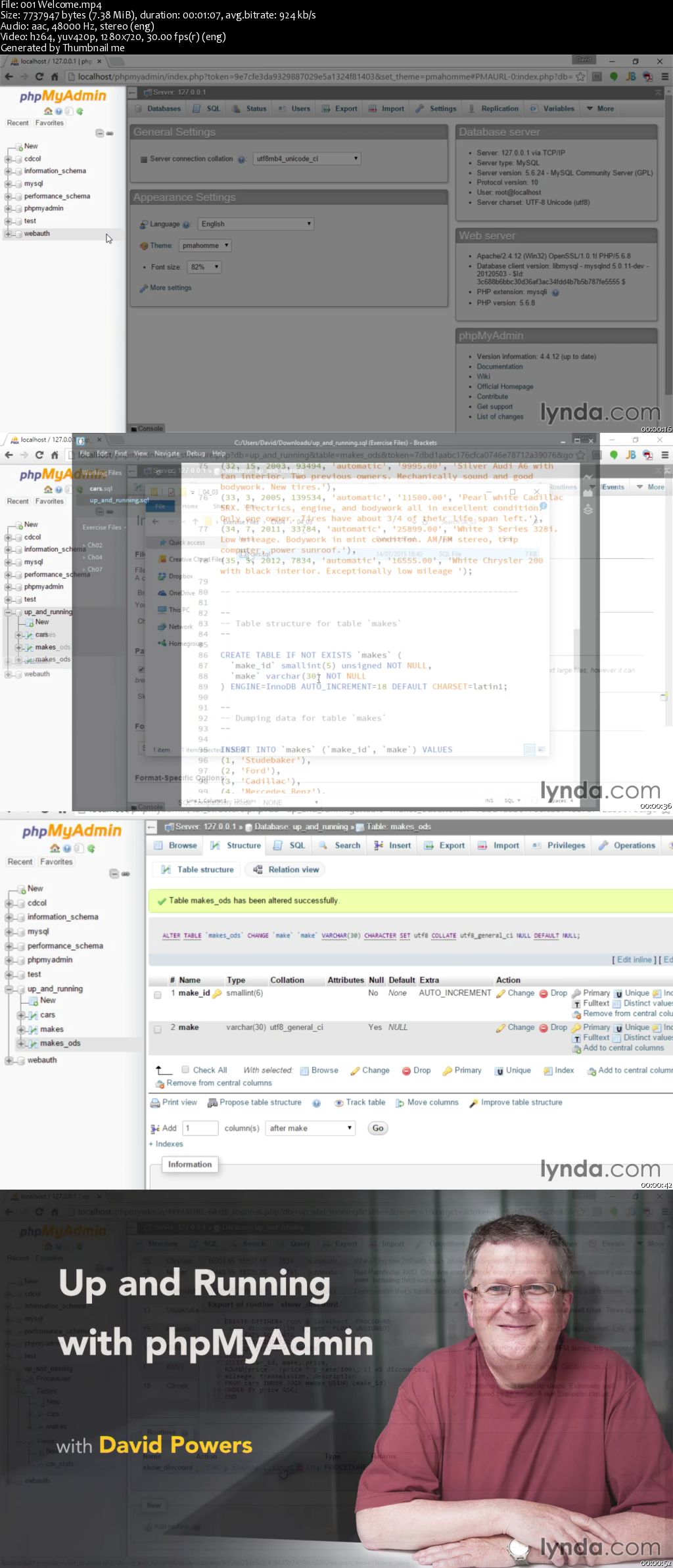Expand the More menu beside Variables tab
Viewport: 673px width, 1568px height.
[x=600, y=108]
